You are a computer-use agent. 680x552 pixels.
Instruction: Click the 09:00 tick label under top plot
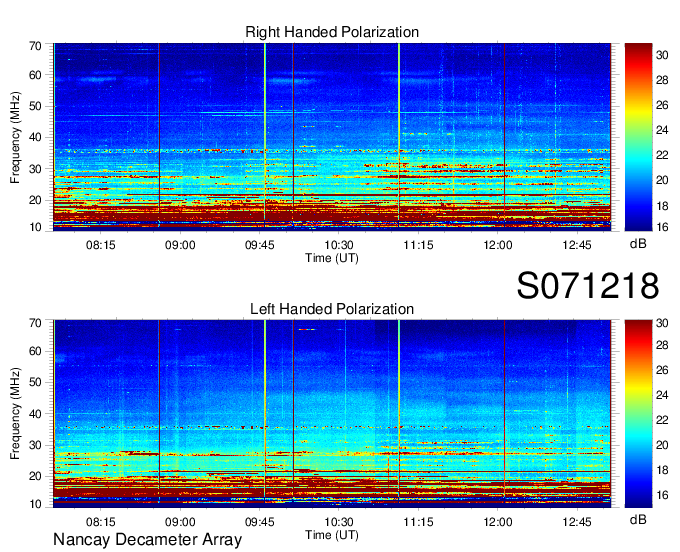point(180,245)
